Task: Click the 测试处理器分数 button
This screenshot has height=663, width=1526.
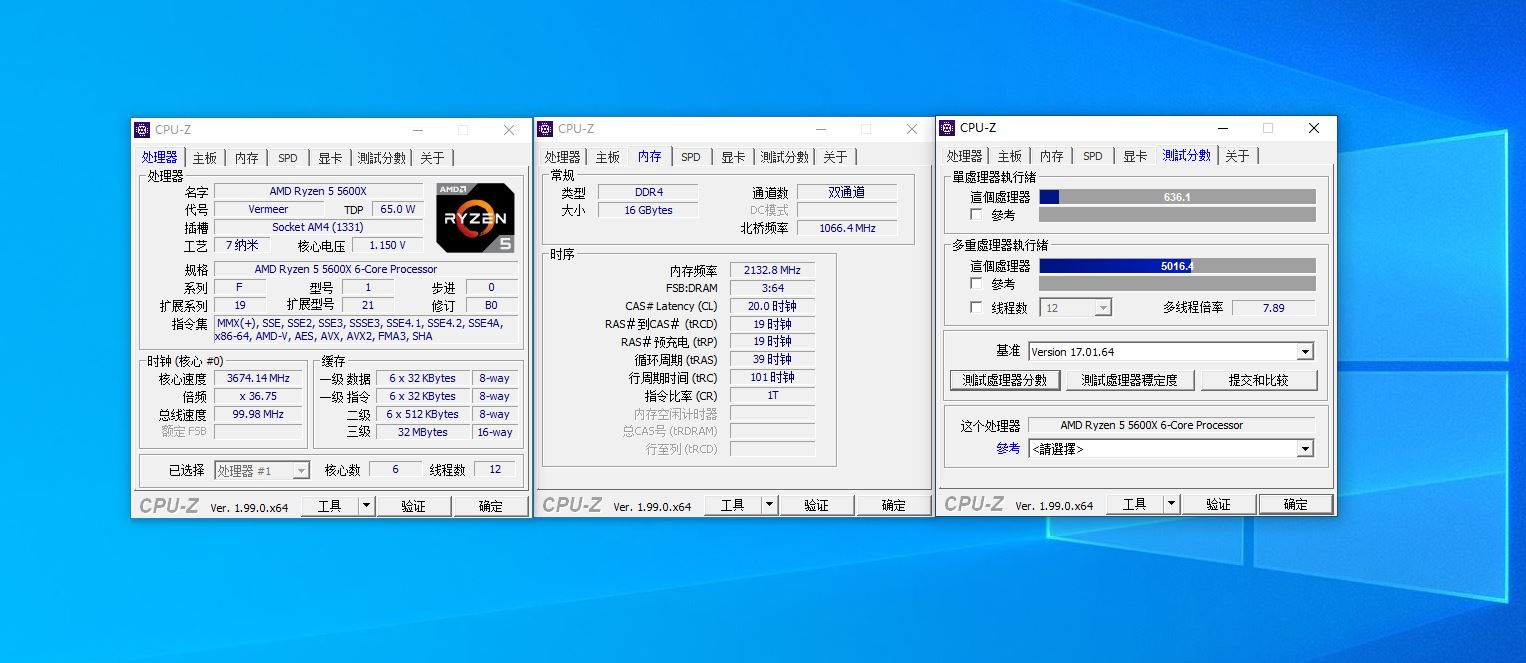Action: pyautogui.click(x=1004, y=380)
